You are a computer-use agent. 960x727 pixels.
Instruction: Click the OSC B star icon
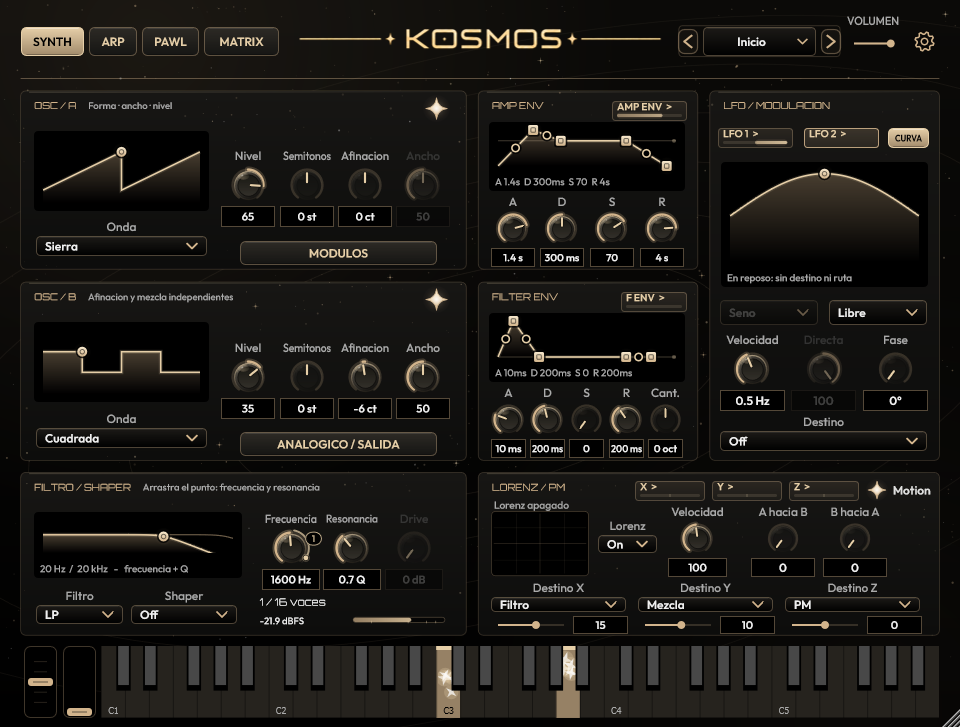coord(437,300)
